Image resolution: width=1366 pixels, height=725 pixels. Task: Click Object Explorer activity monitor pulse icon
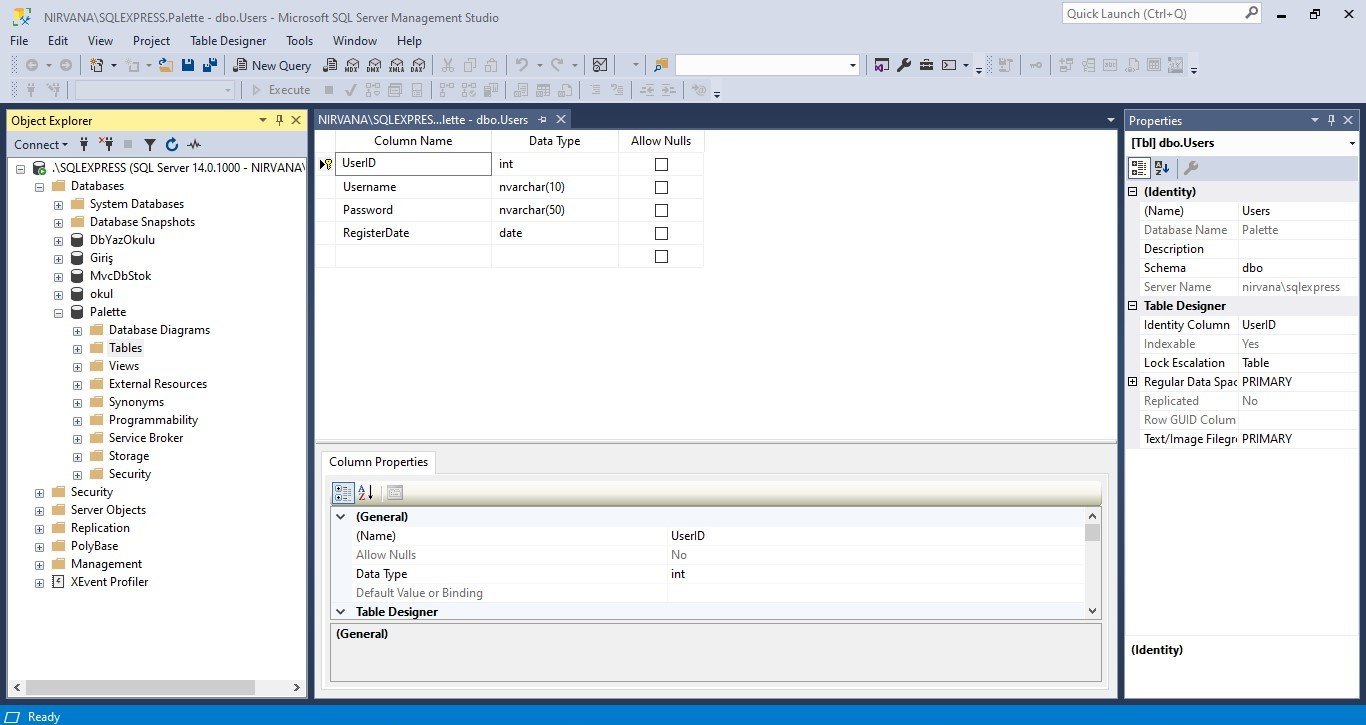pos(194,144)
